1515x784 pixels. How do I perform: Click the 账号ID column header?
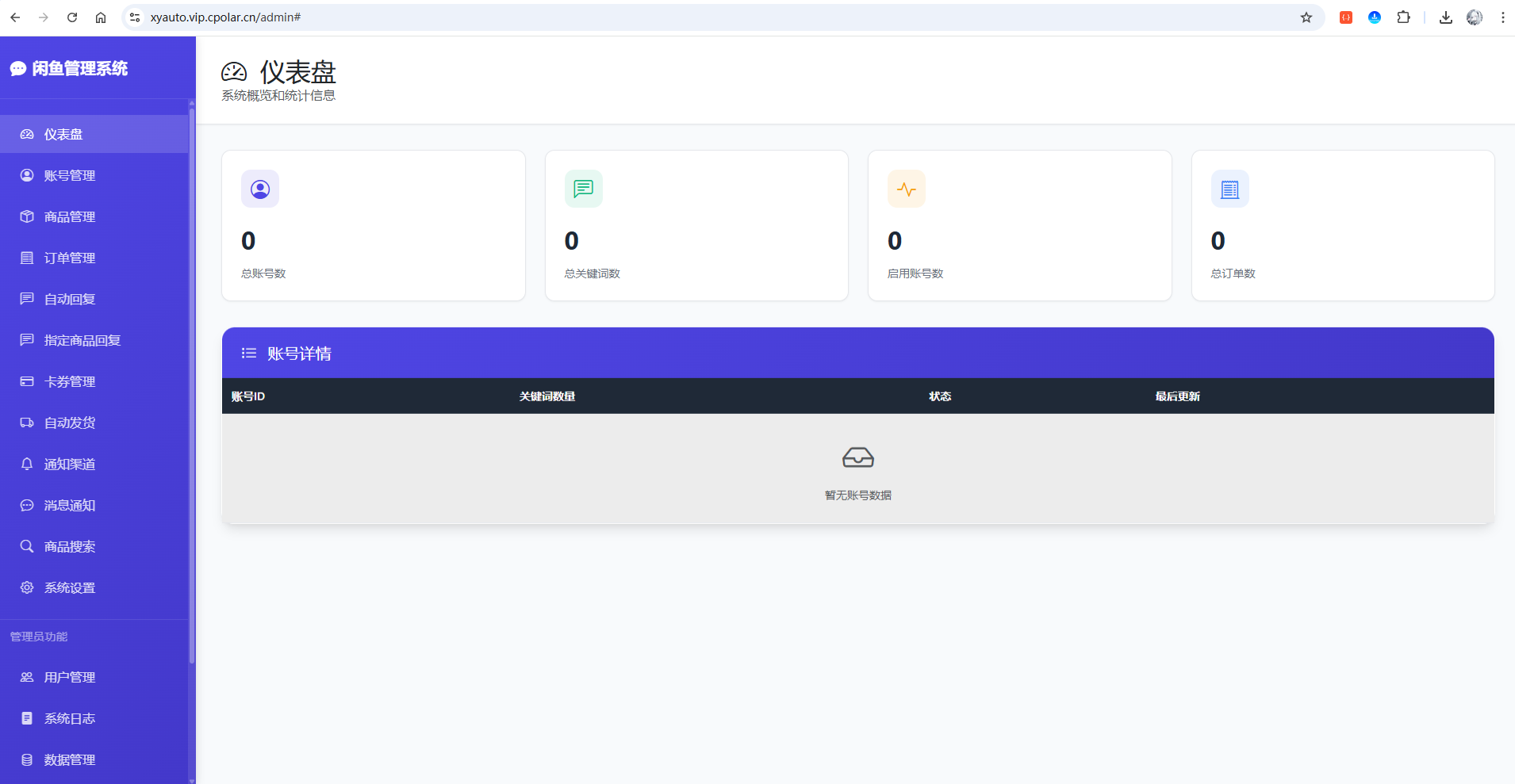point(248,396)
